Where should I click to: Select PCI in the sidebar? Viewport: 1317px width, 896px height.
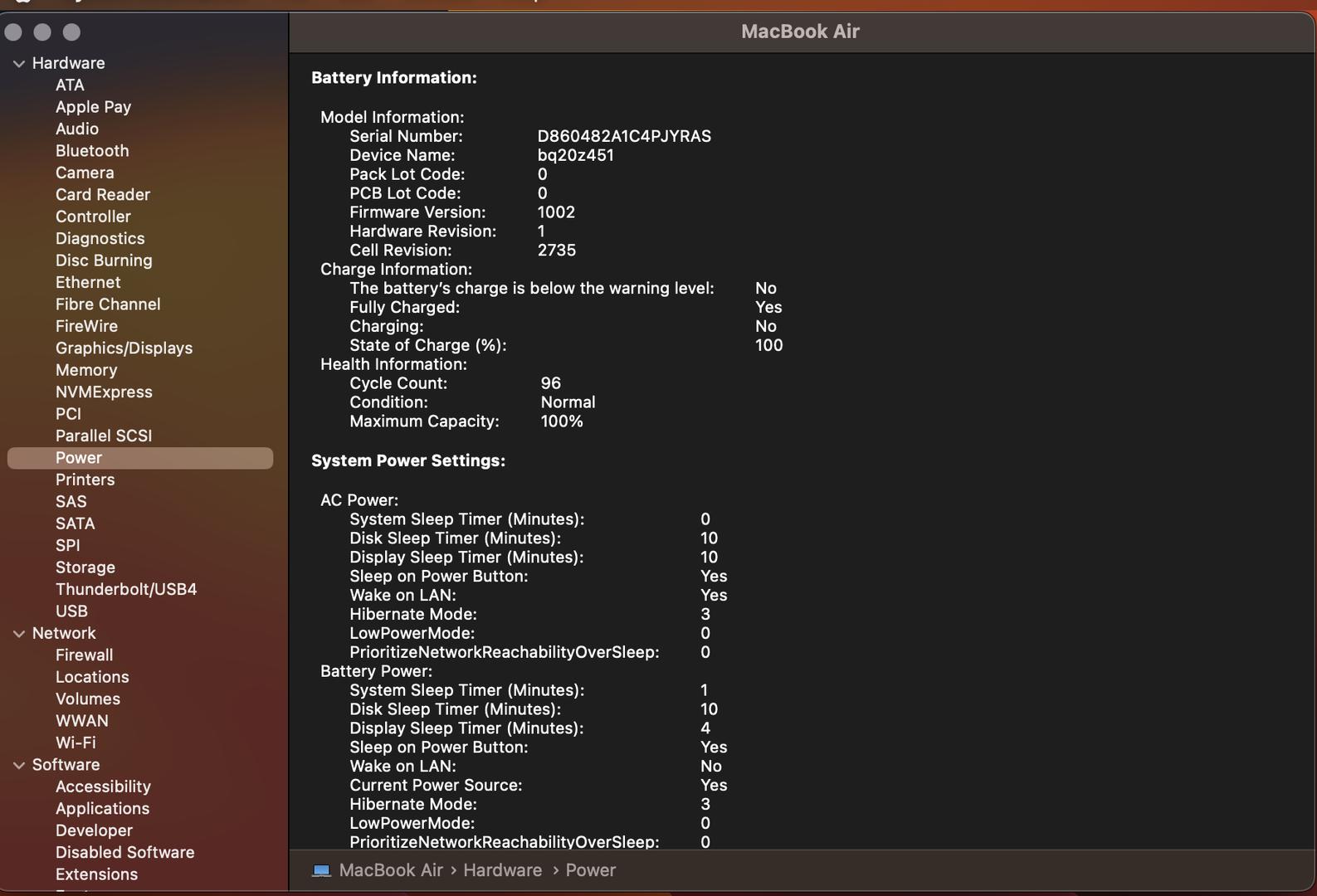(x=68, y=414)
